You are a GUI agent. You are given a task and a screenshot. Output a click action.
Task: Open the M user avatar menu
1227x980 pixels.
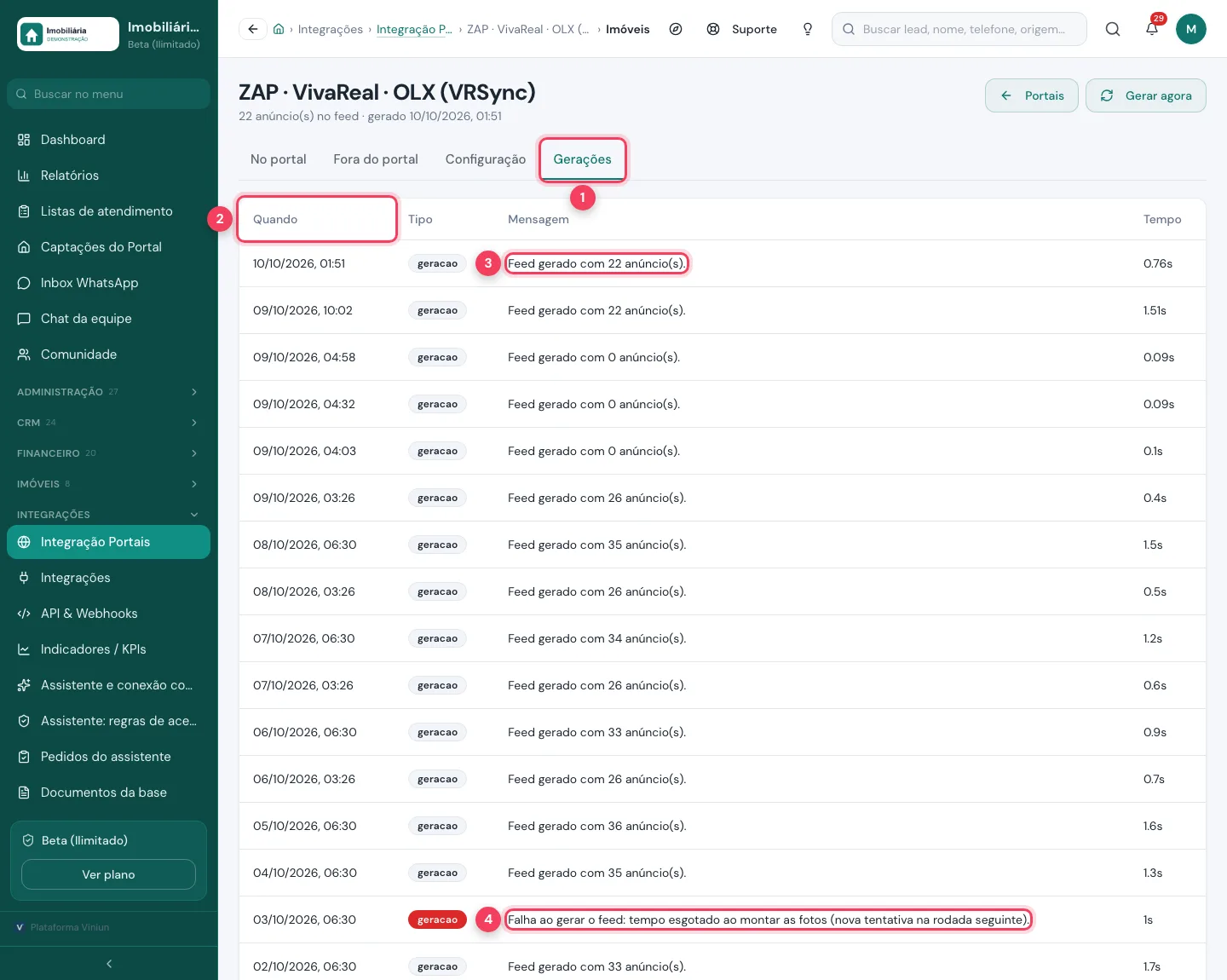pyautogui.click(x=1191, y=29)
